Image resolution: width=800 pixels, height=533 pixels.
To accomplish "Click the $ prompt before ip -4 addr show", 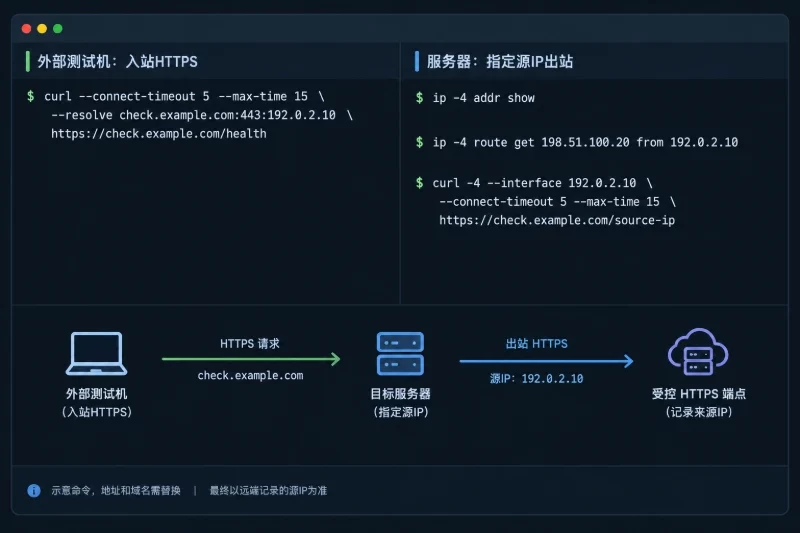I will tap(419, 98).
